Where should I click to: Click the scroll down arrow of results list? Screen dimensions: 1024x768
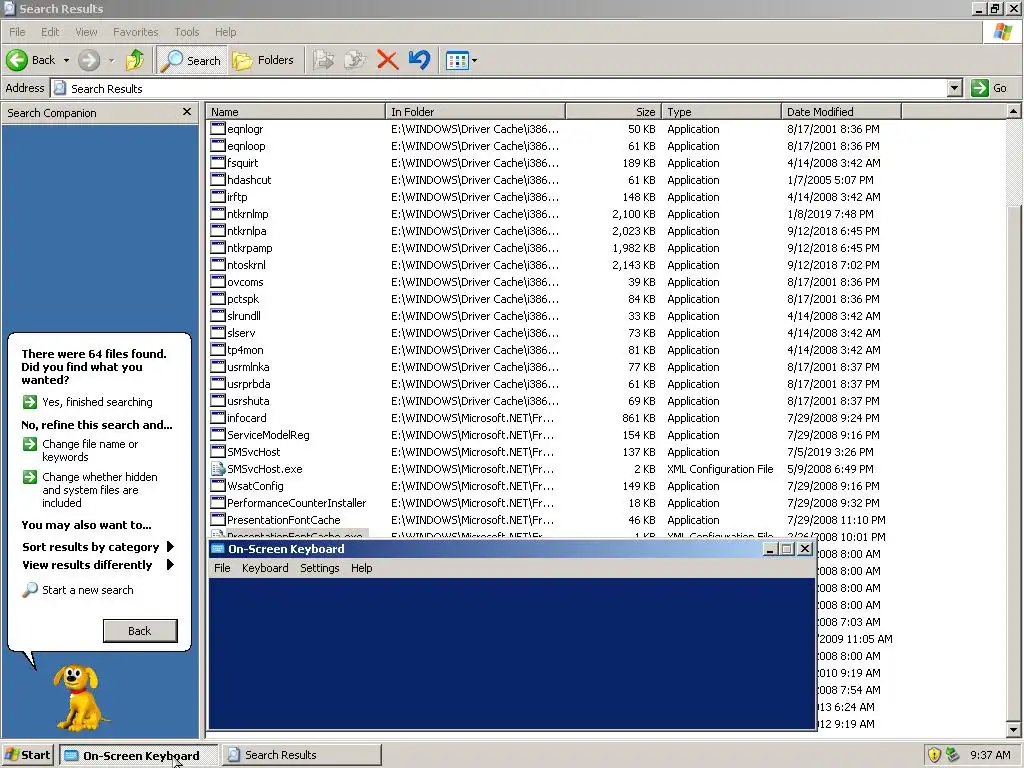click(1013, 730)
